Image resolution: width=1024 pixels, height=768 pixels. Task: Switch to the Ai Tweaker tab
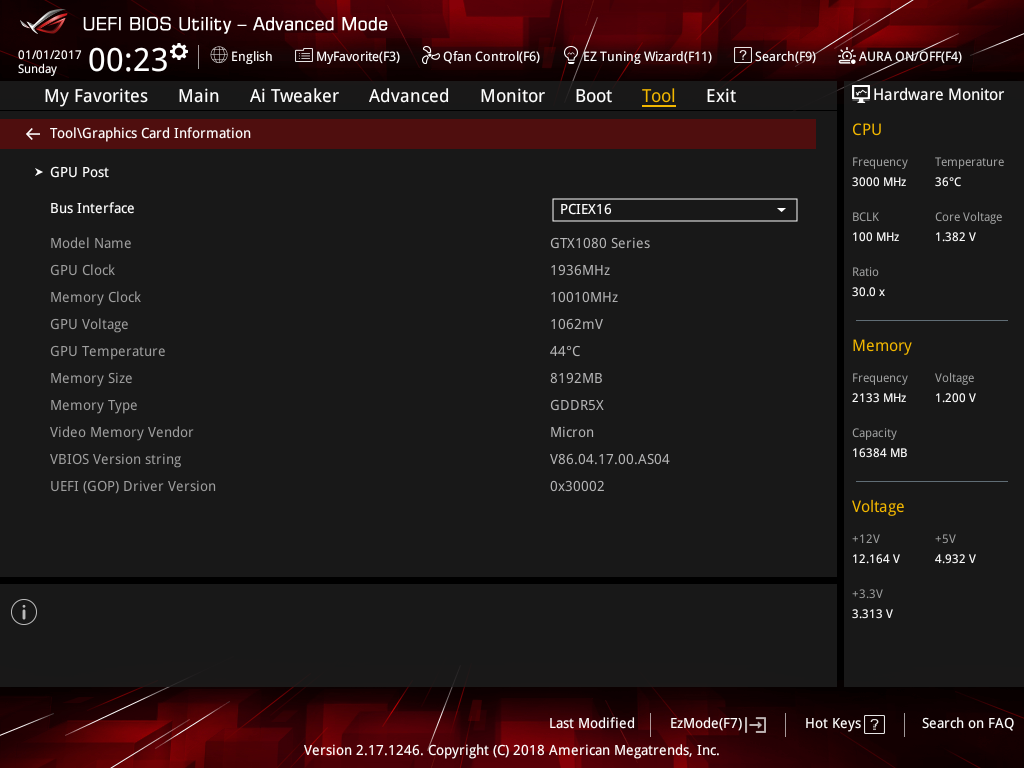coord(294,96)
